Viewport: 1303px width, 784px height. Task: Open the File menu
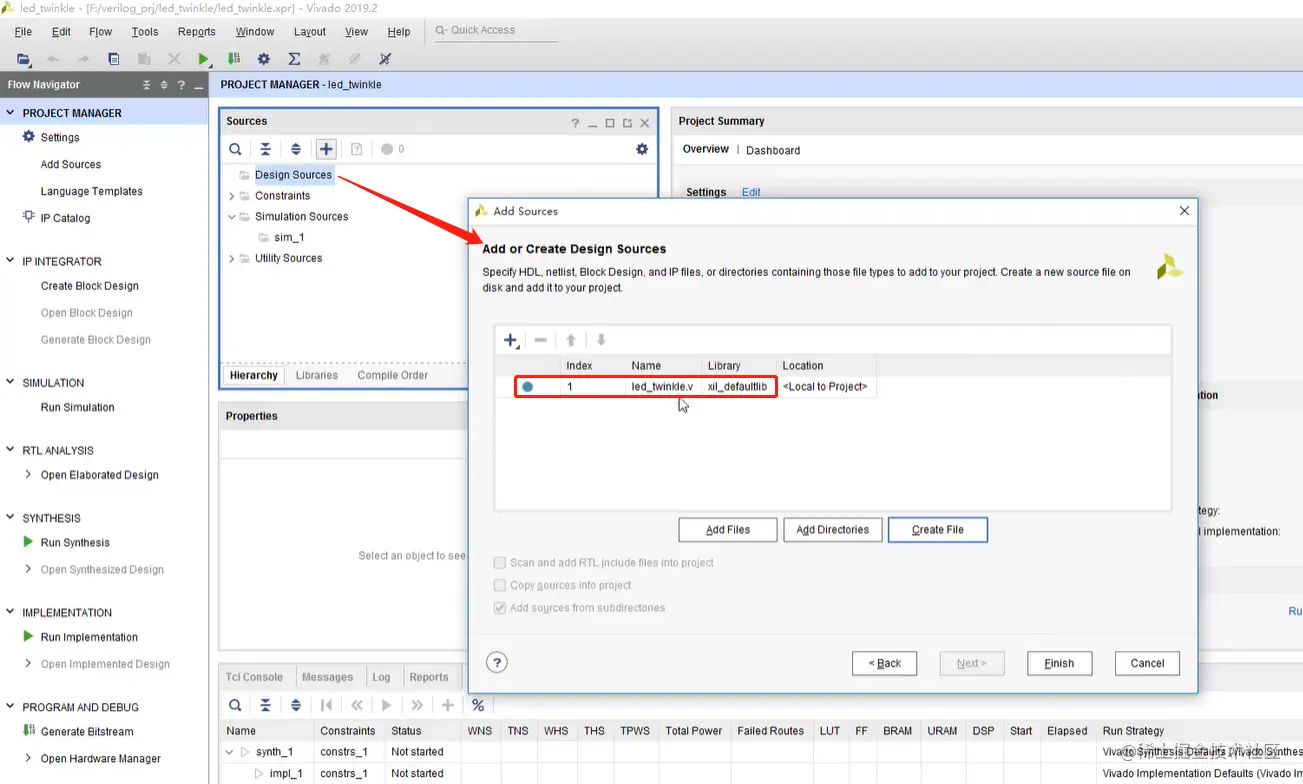(23, 32)
